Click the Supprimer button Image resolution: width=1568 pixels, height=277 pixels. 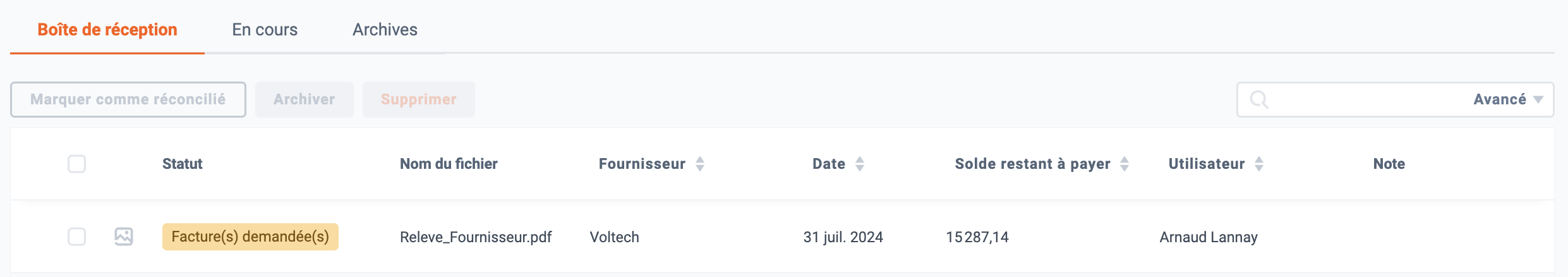(x=419, y=99)
